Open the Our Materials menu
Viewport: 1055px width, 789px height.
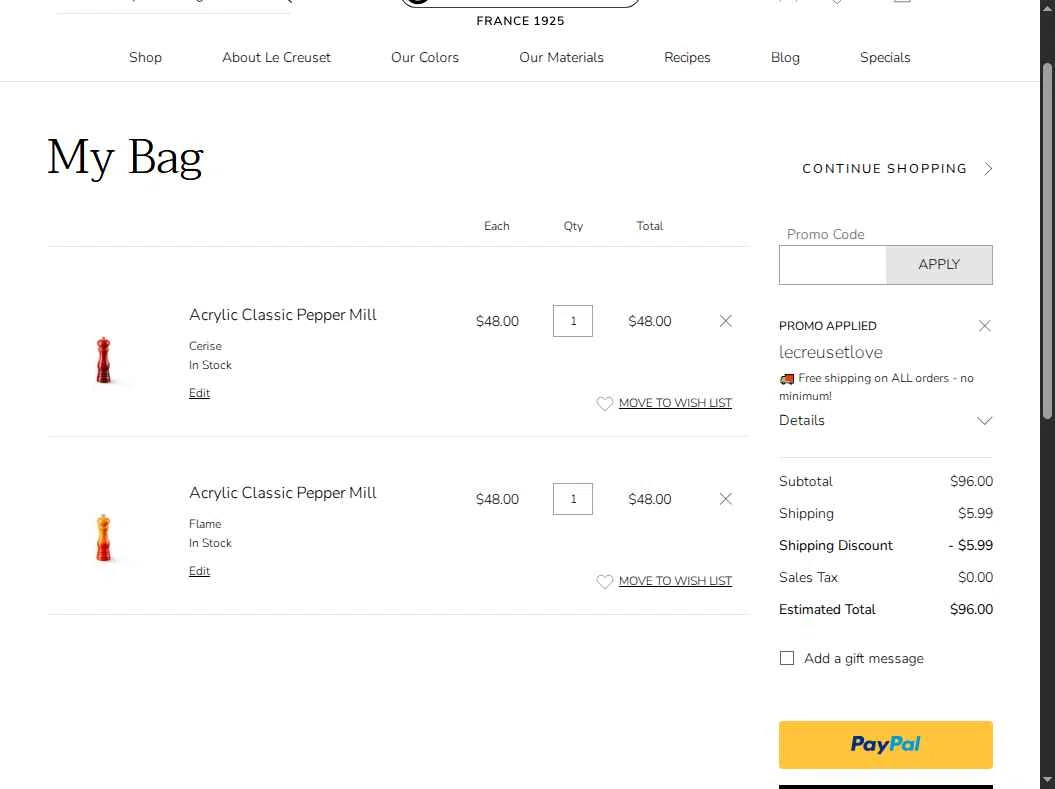561,57
